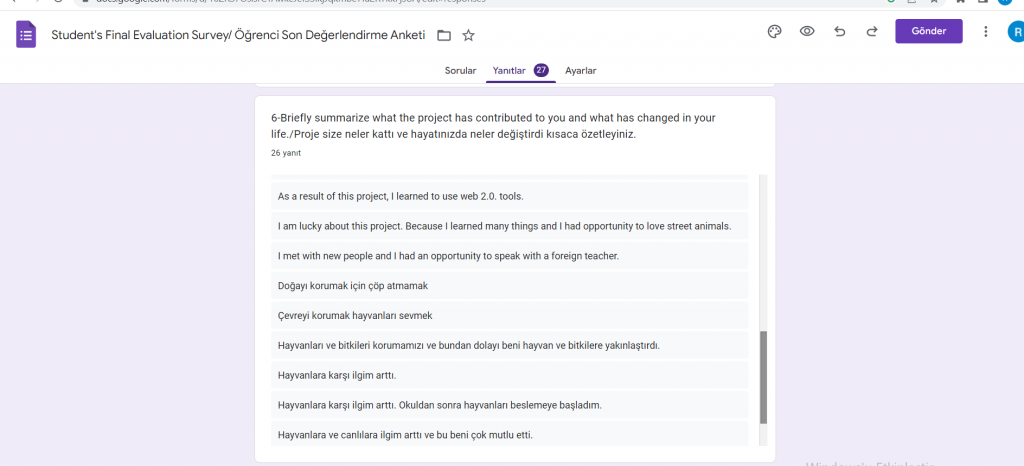Click the redo arrow icon
The image size is (1024, 466).
tap(872, 31)
